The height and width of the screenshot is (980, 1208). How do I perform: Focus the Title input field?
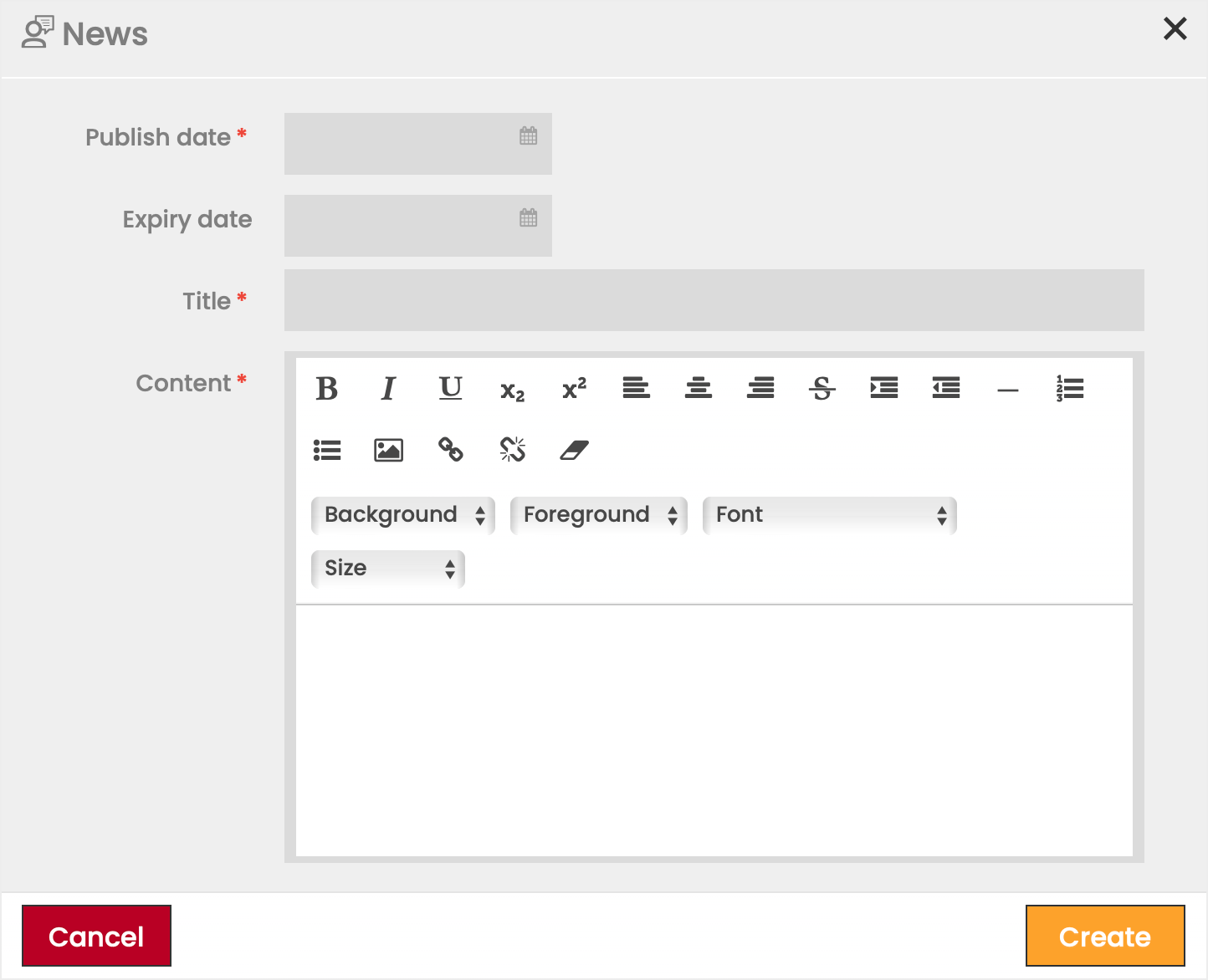714,300
